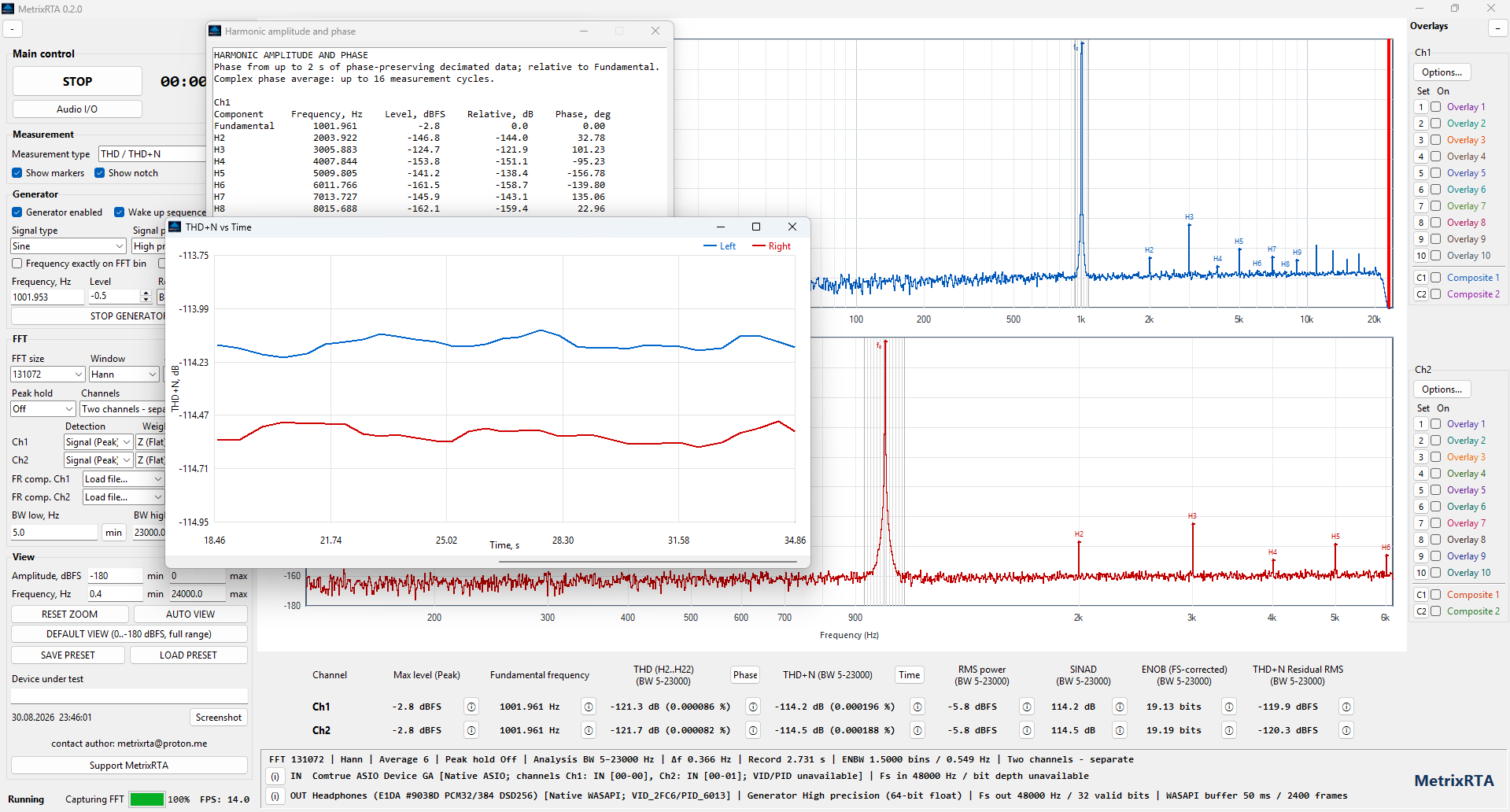Click STOP in Main control
The height and width of the screenshot is (812, 1510).
click(77, 82)
